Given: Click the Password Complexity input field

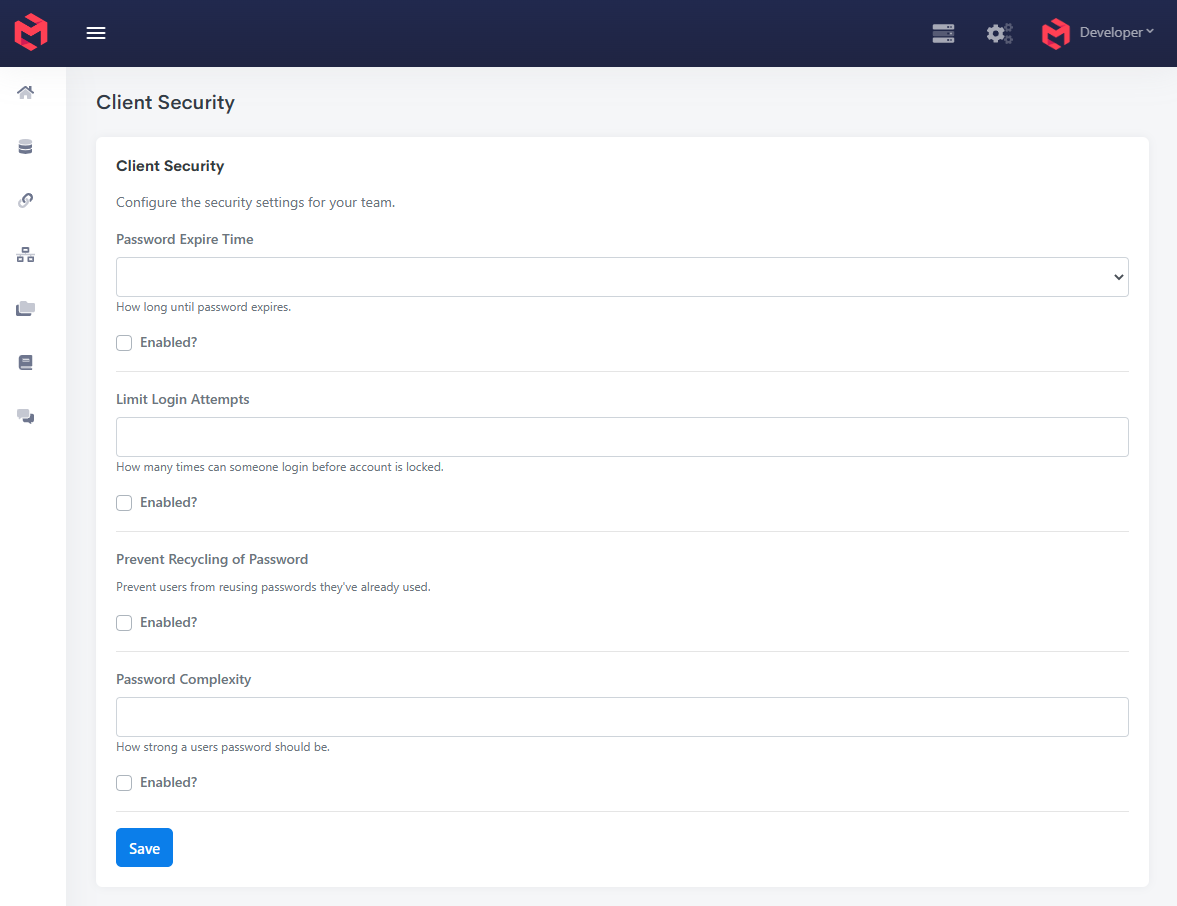Looking at the screenshot, I should [622, 717].
